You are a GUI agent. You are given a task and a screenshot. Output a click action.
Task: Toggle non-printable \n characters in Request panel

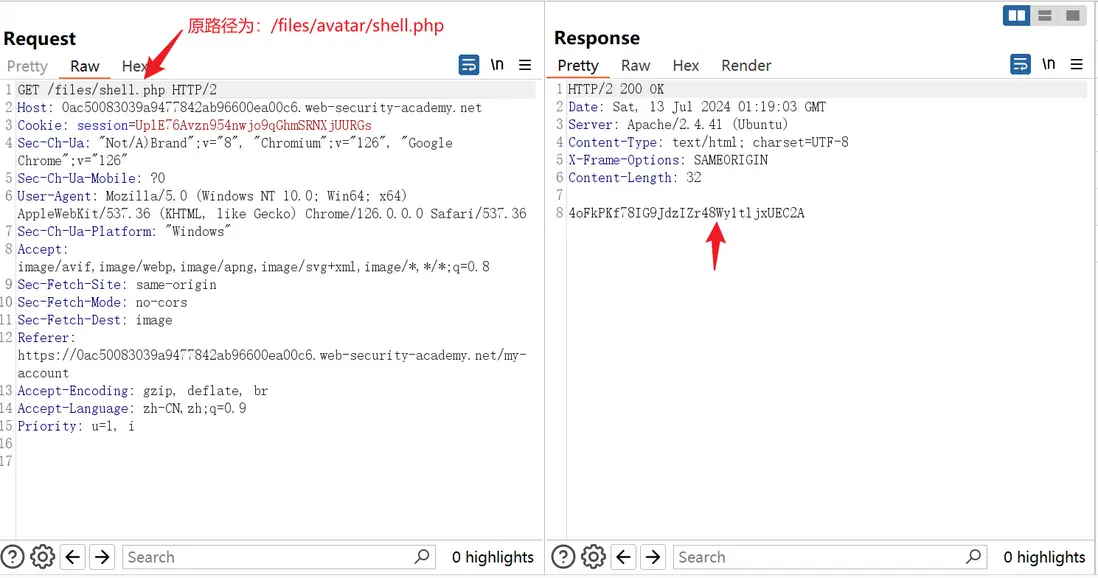(497, 65)
